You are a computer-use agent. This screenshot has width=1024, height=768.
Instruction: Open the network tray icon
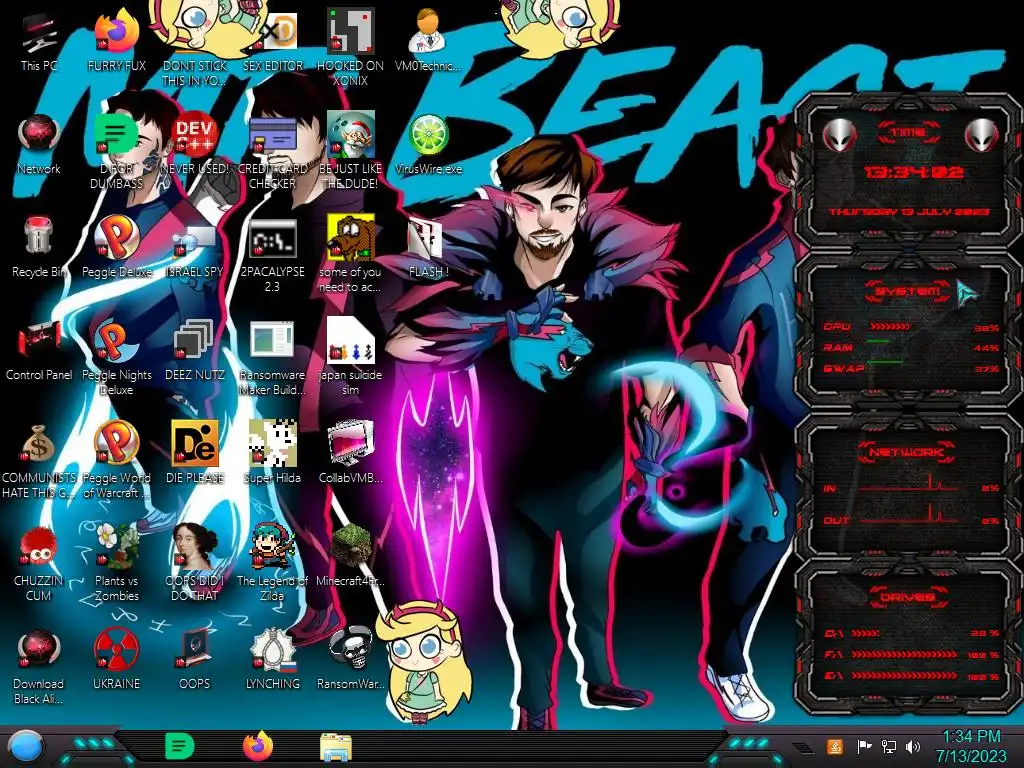pos(888,746)
